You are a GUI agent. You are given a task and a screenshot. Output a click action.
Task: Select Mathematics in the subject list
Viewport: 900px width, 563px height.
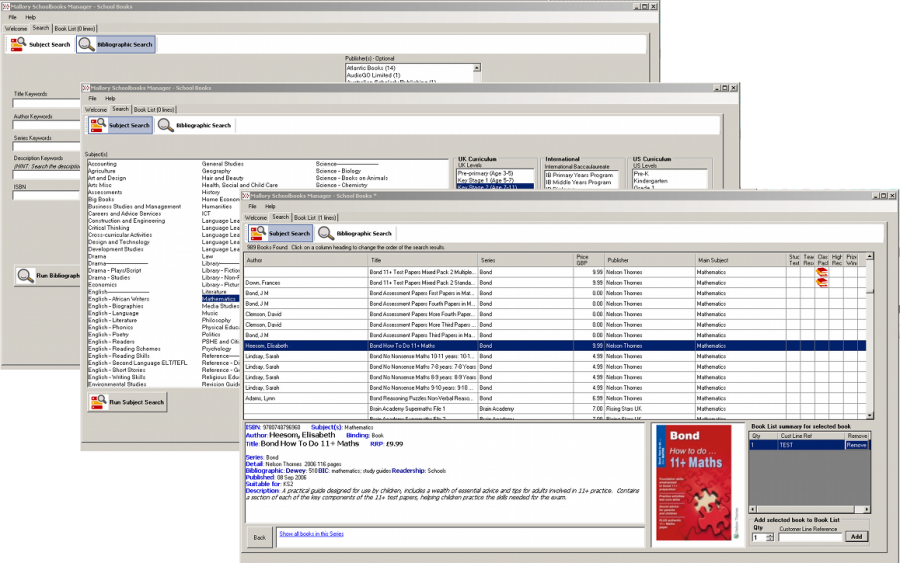point(219,298)
